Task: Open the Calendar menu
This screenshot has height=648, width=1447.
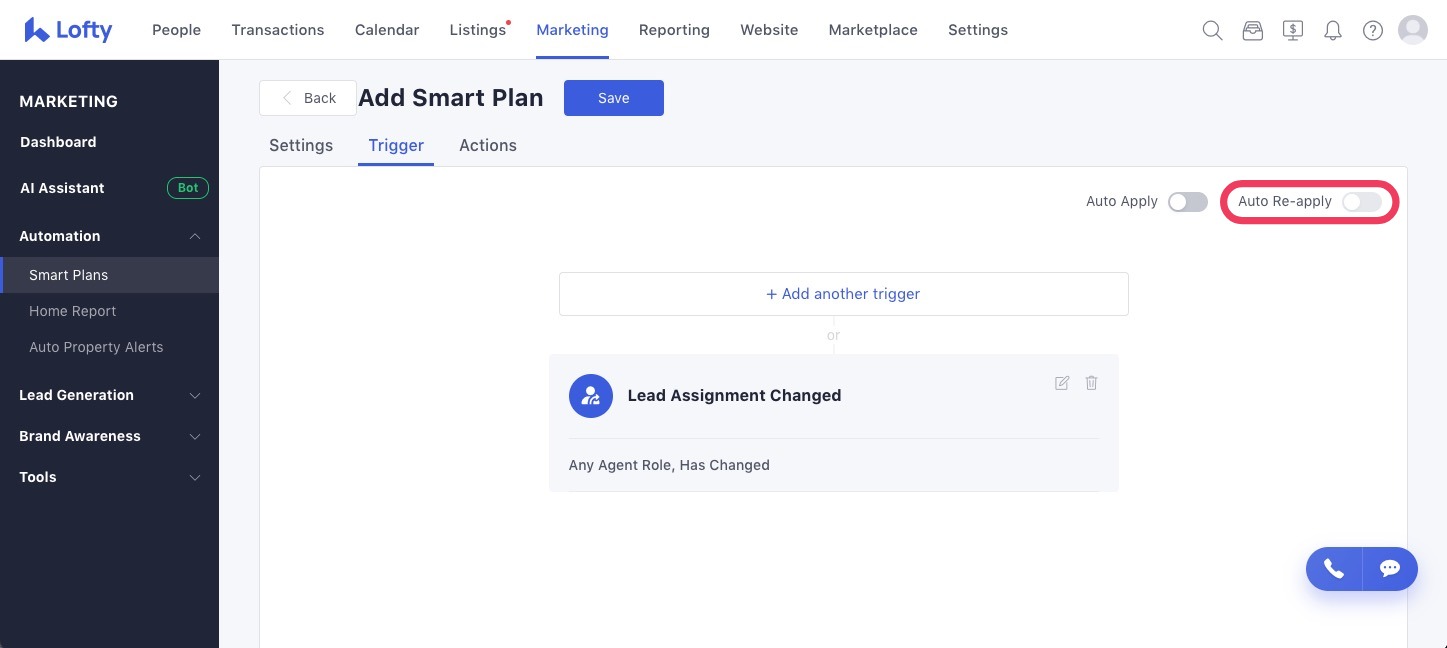Action: pos(387,30)
